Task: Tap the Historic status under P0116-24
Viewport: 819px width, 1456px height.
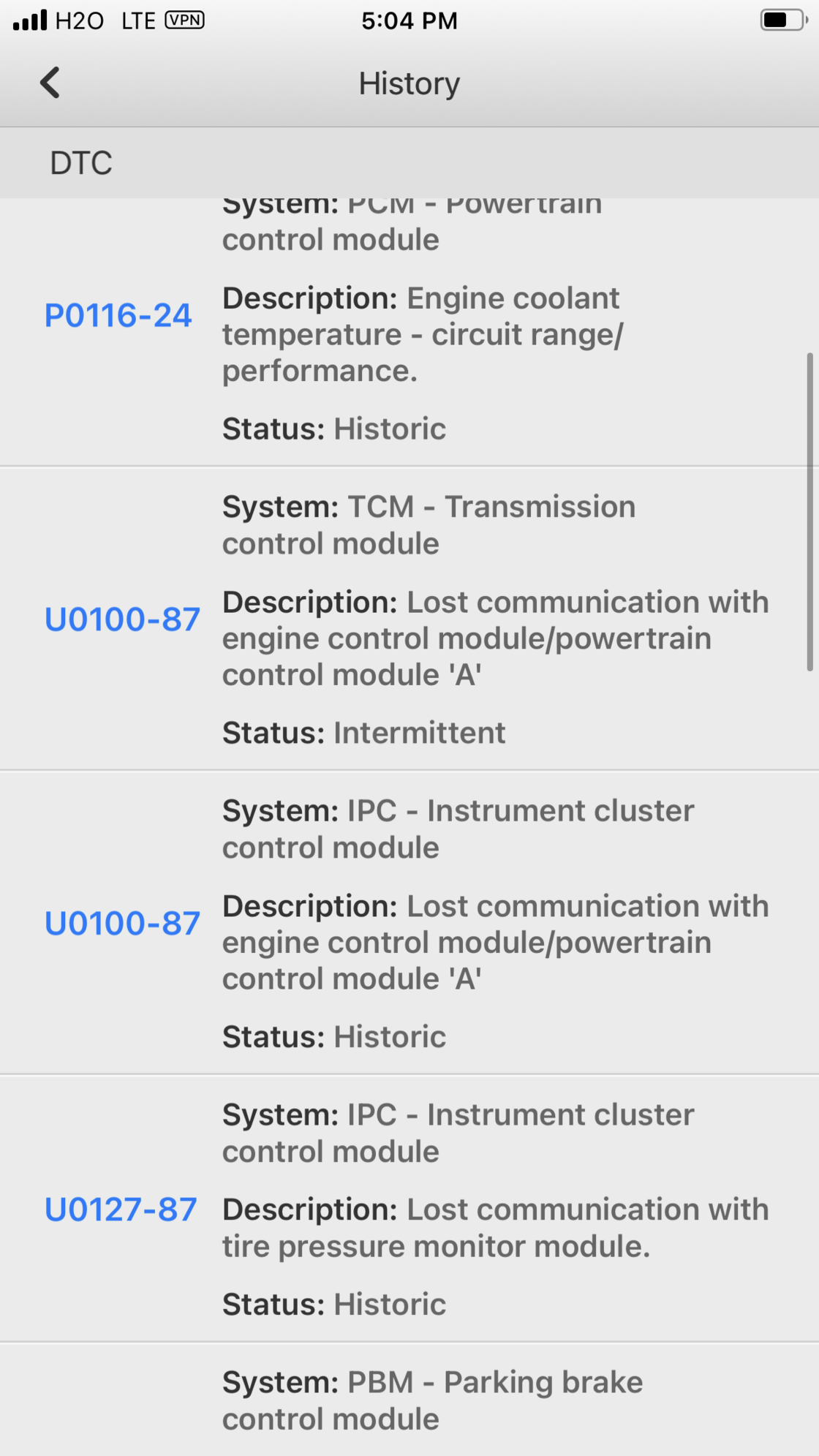Action: [x=389, y=429]
